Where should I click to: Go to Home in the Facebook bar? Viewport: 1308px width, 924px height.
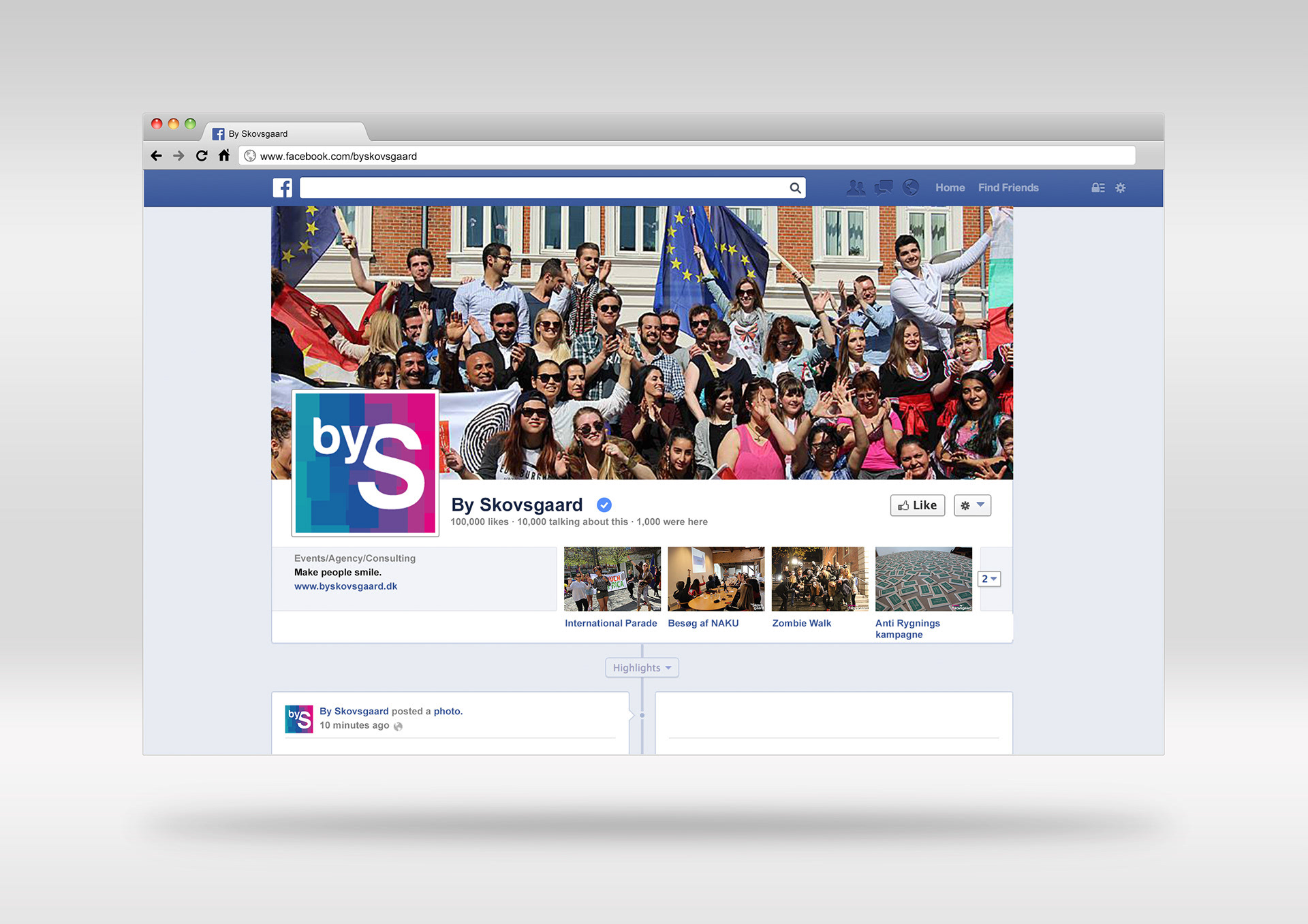[x=950, y=188]
